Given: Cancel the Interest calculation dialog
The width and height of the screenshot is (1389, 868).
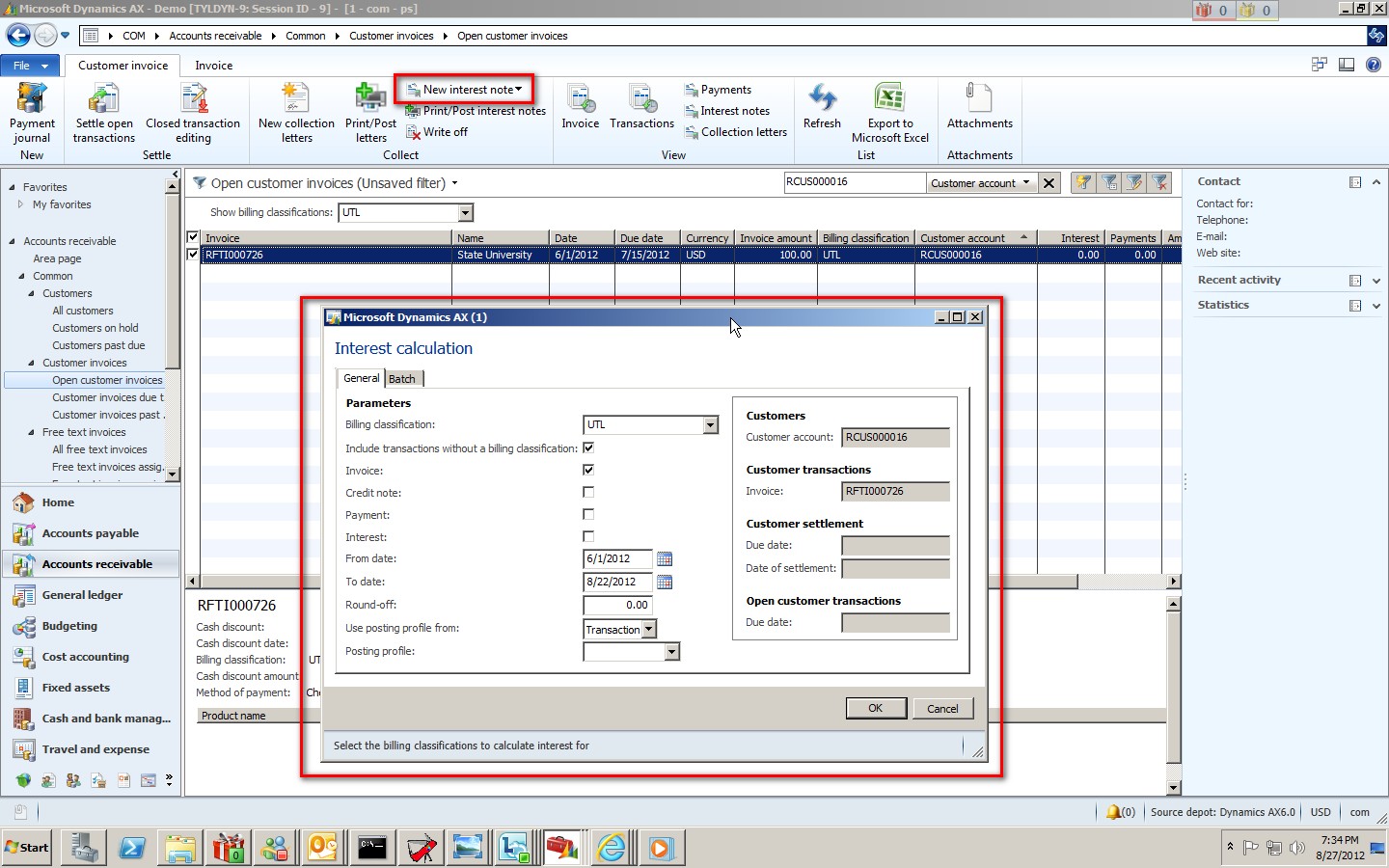Looking at the screenshot, I should point(942,709).
